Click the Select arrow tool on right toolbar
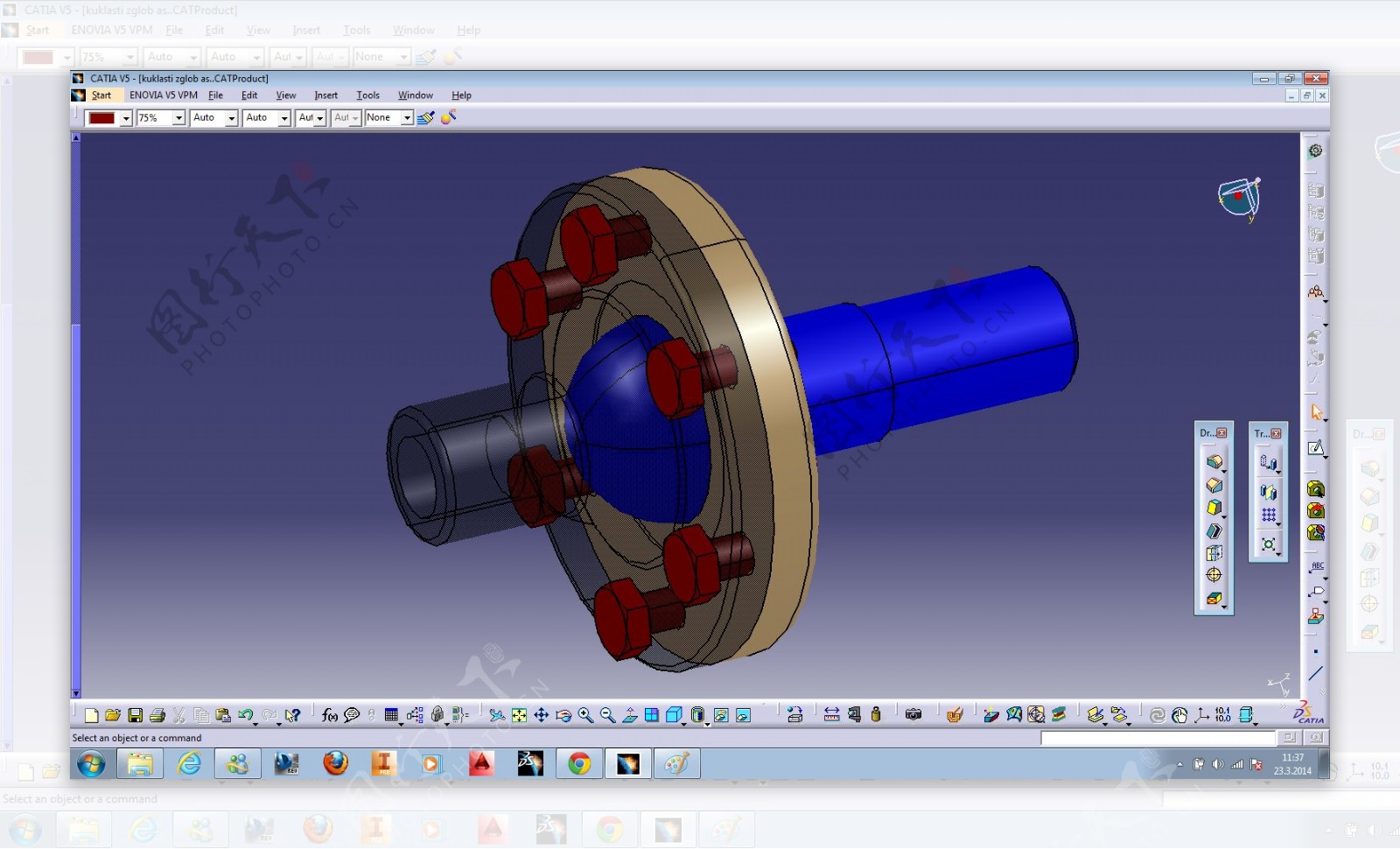This screenshot has height=849, width=1400. pyautogui.click(x=1316, y=412)
